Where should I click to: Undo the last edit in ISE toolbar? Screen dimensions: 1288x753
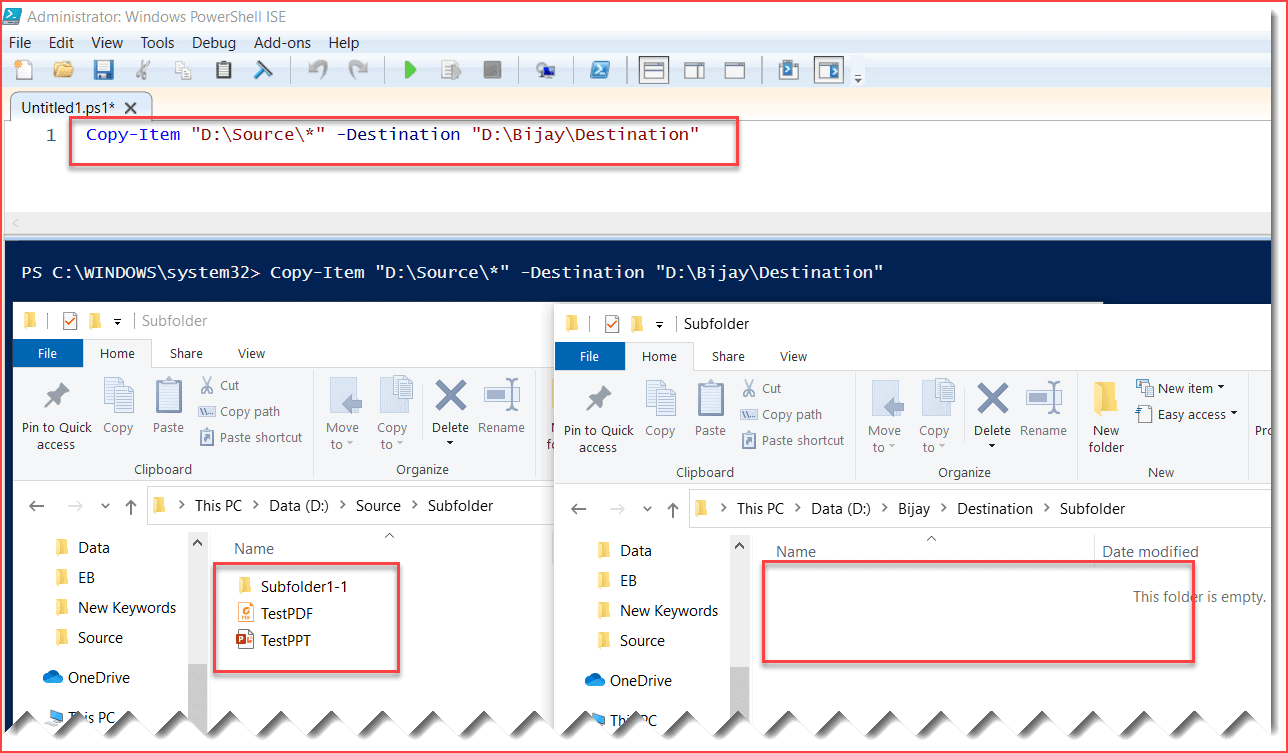pyautogui.click(x=318, y=69)
